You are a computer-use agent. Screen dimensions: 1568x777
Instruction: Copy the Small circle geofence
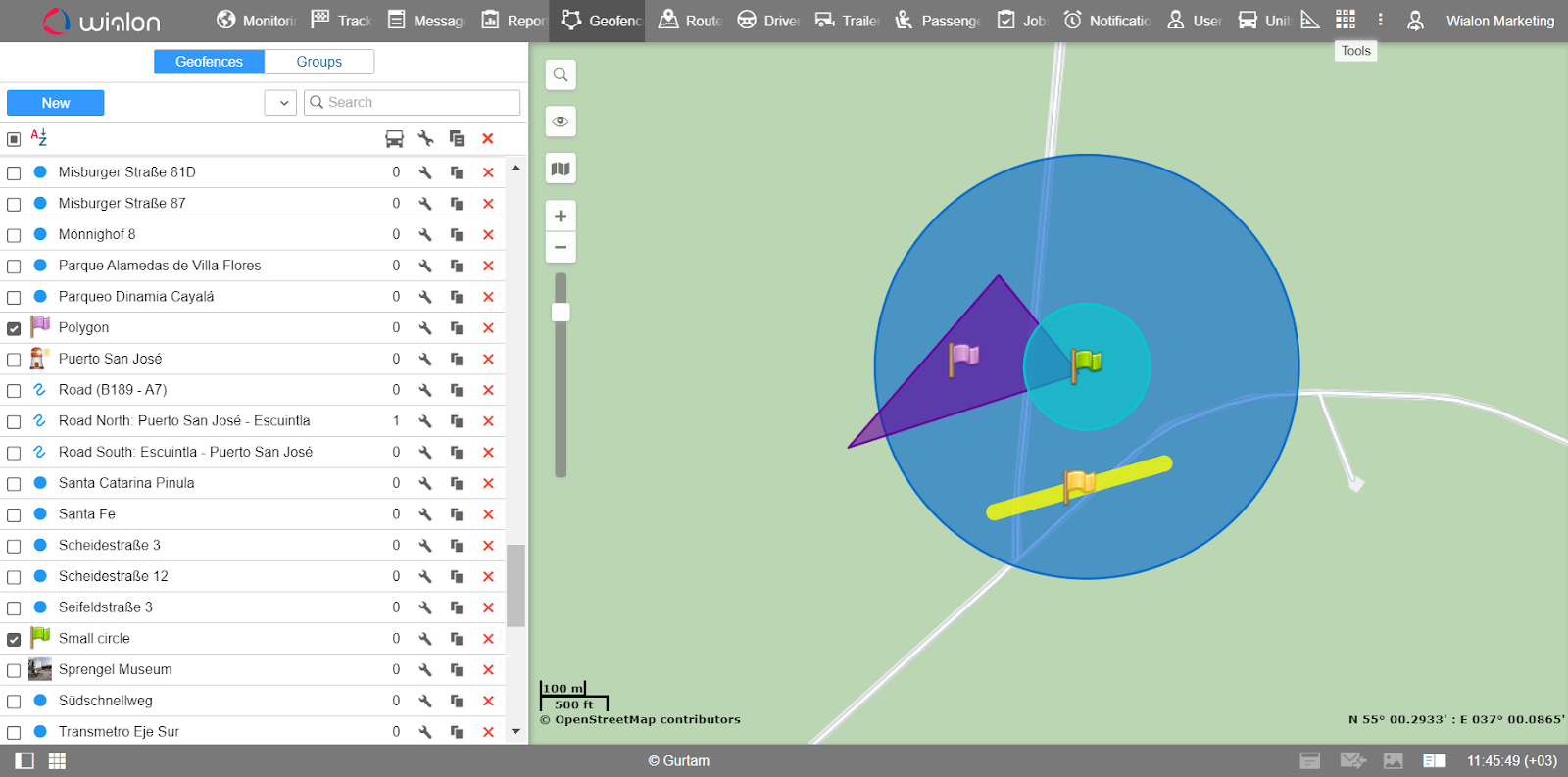pos(457,639)
